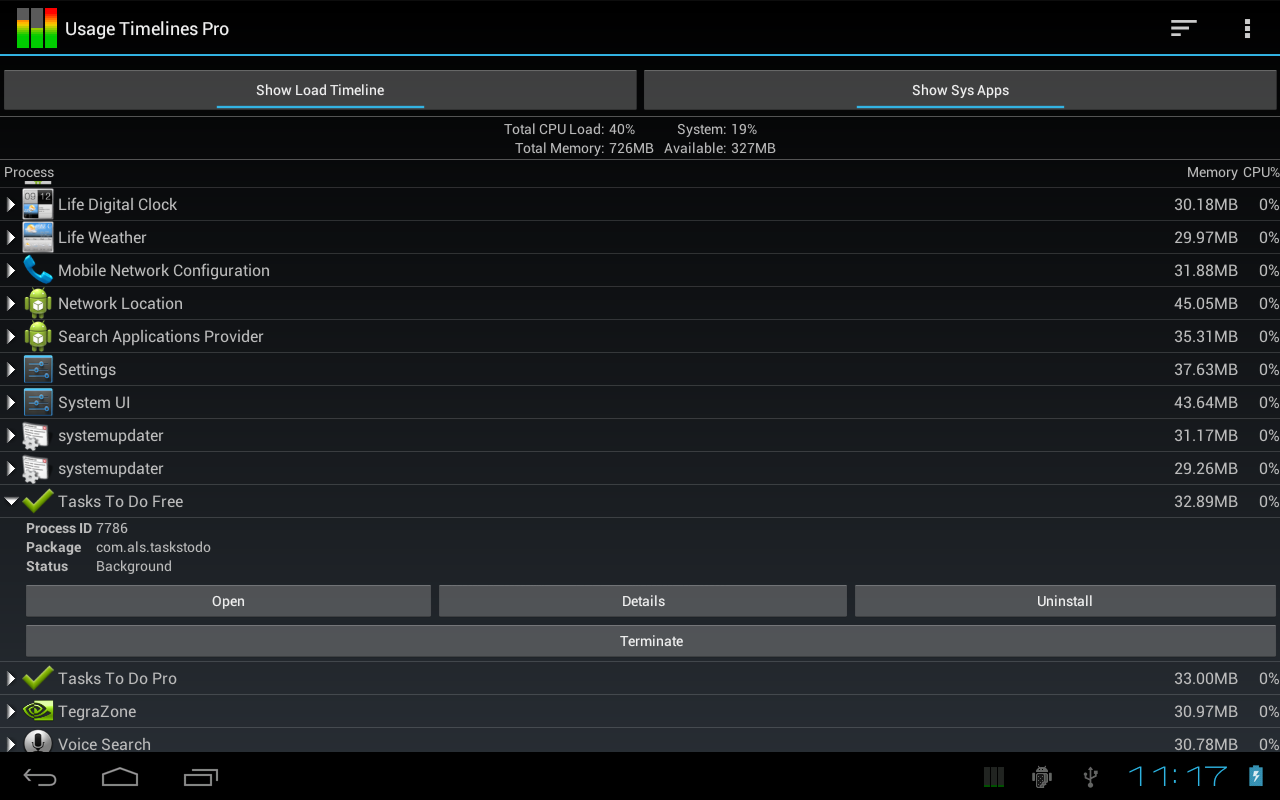Tap the USB connection status icon
Screen dimensions: 1280x800
(1091, 777)
